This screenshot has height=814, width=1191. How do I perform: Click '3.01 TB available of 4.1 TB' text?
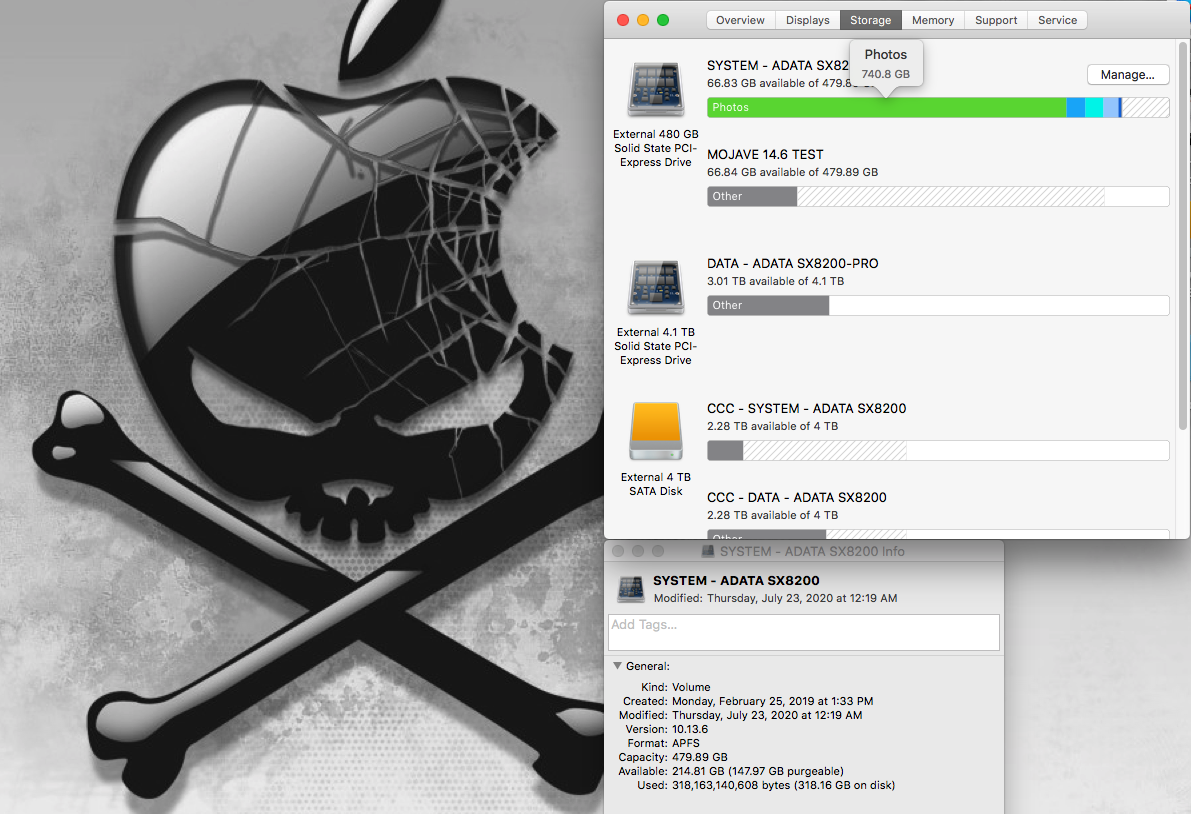(x=776, y=281)
